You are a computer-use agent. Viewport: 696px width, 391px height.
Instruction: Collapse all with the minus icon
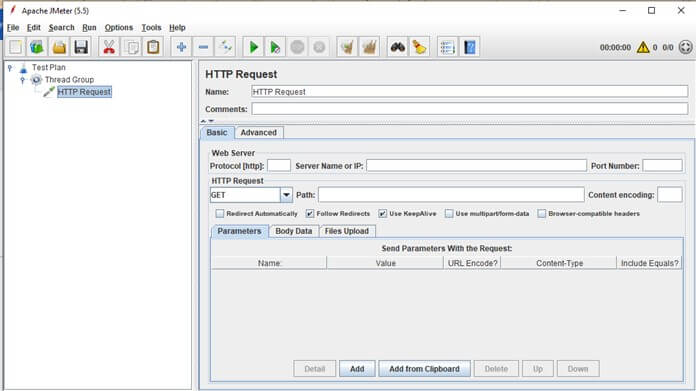click(203, 47)
